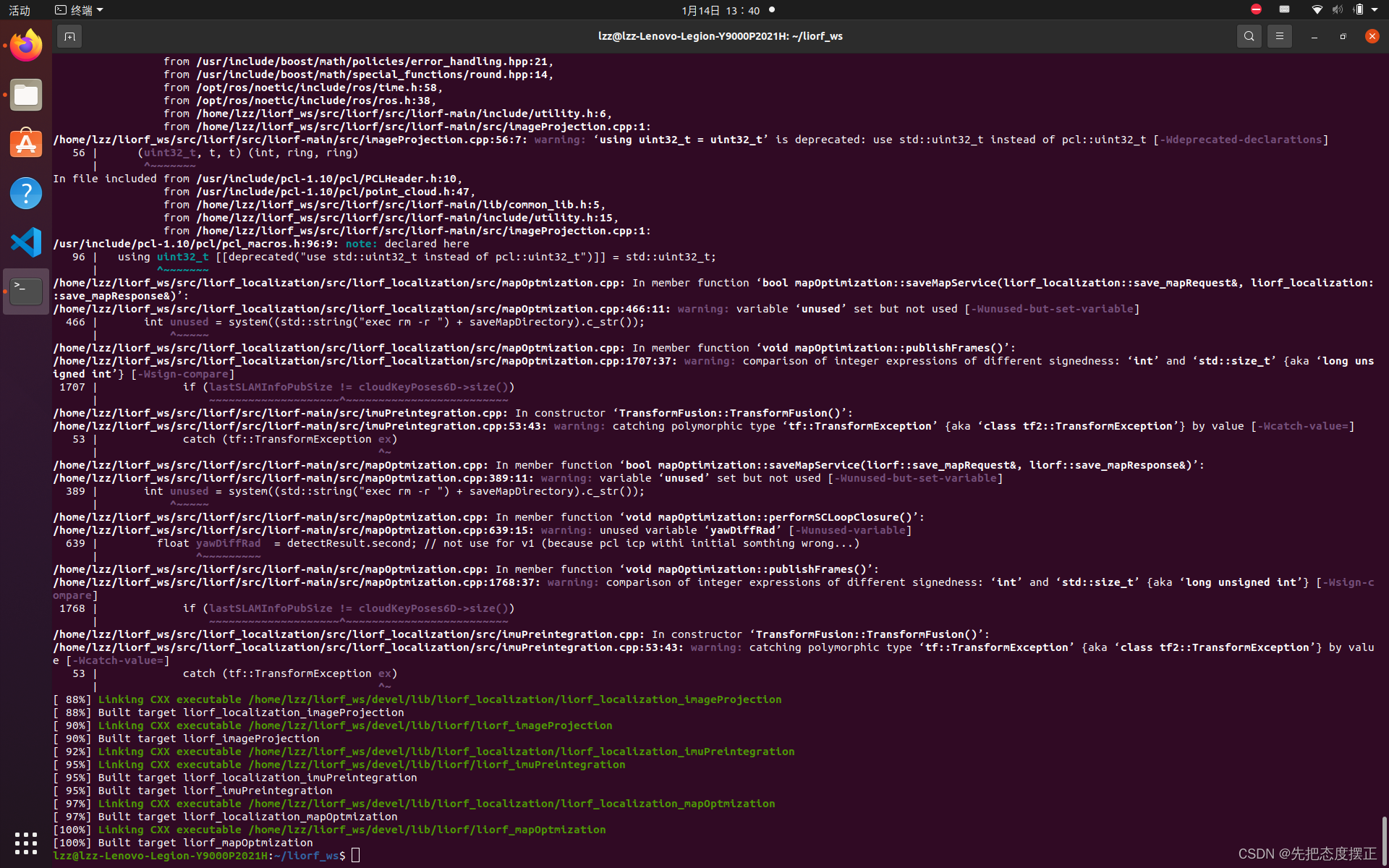Viewport: 1389px width, 868px height.
Task: Launch Firefox from the dock
Action: (26, 46)
